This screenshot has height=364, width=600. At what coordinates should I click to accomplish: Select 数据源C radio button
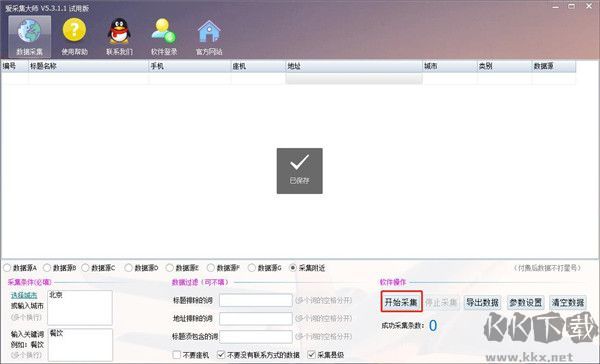(85, 268)
